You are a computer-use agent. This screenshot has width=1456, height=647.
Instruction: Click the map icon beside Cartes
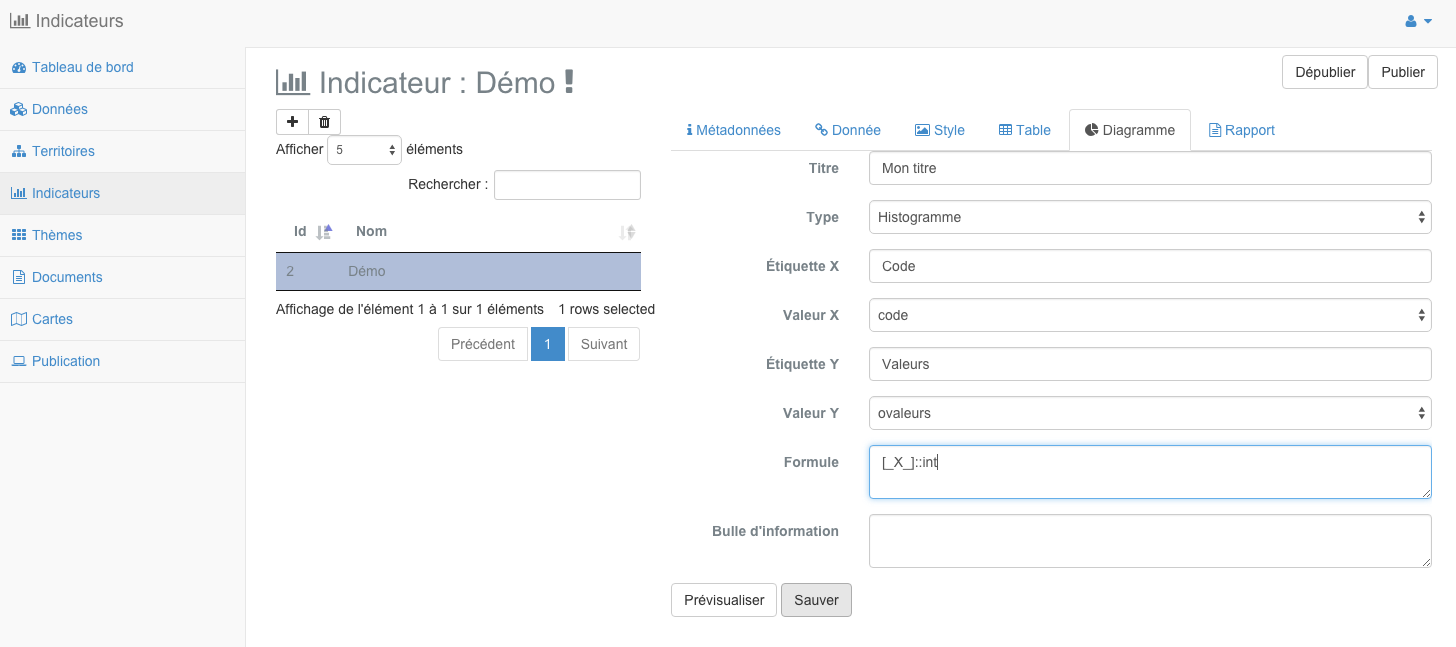[18, 319]
